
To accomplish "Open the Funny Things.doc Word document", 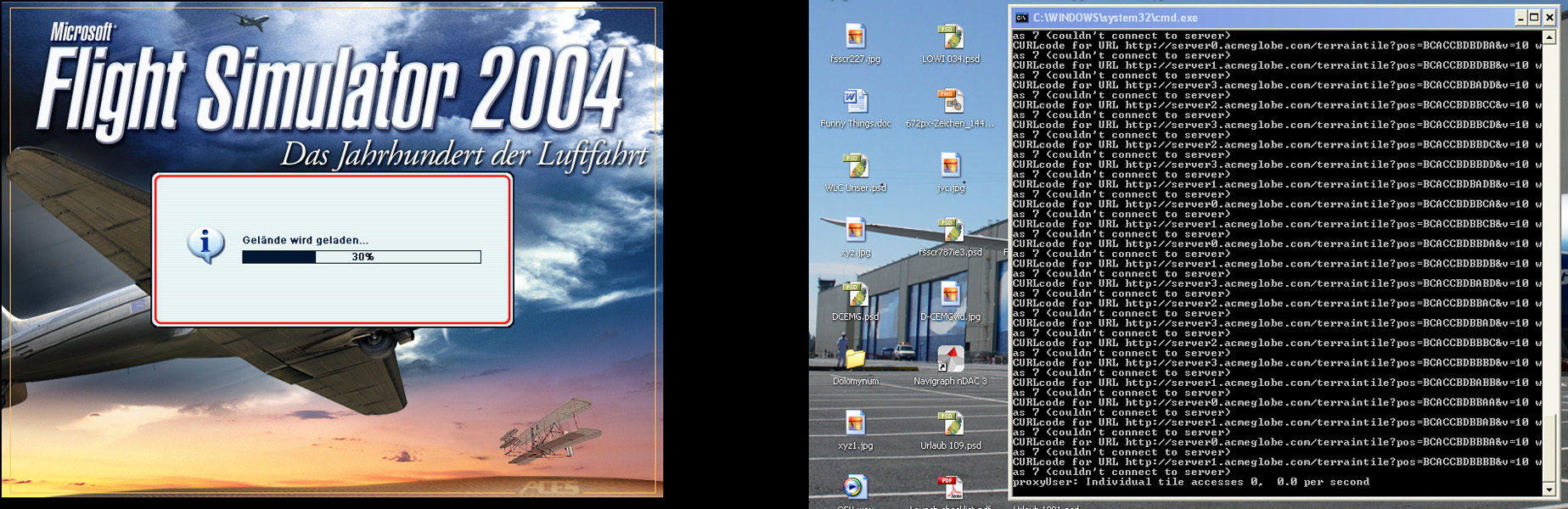I will click(x=855, y=103).
